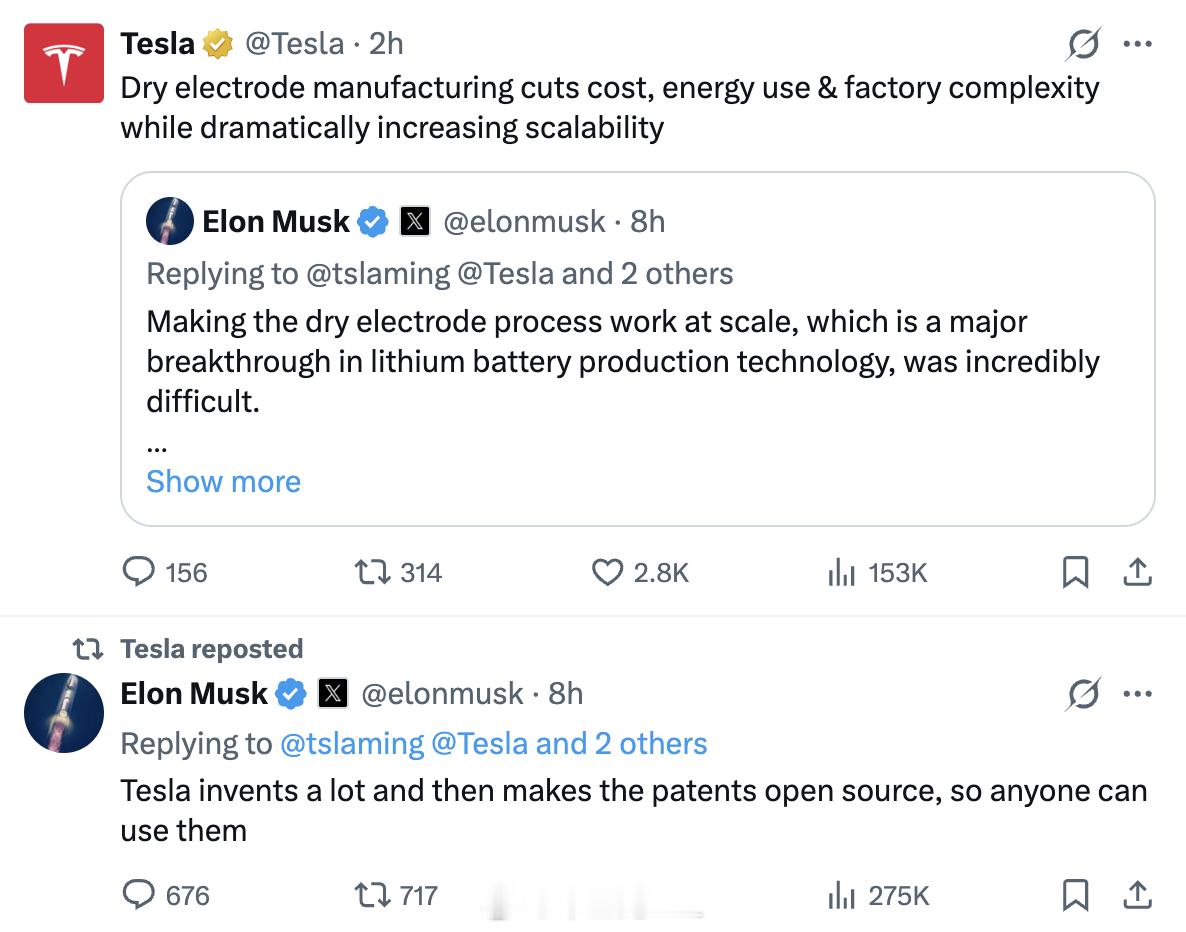This screenshot has width=1186, height=932.
Task: Bookmark Tesla's dry electrode post
Action: tap(1075, 572)
